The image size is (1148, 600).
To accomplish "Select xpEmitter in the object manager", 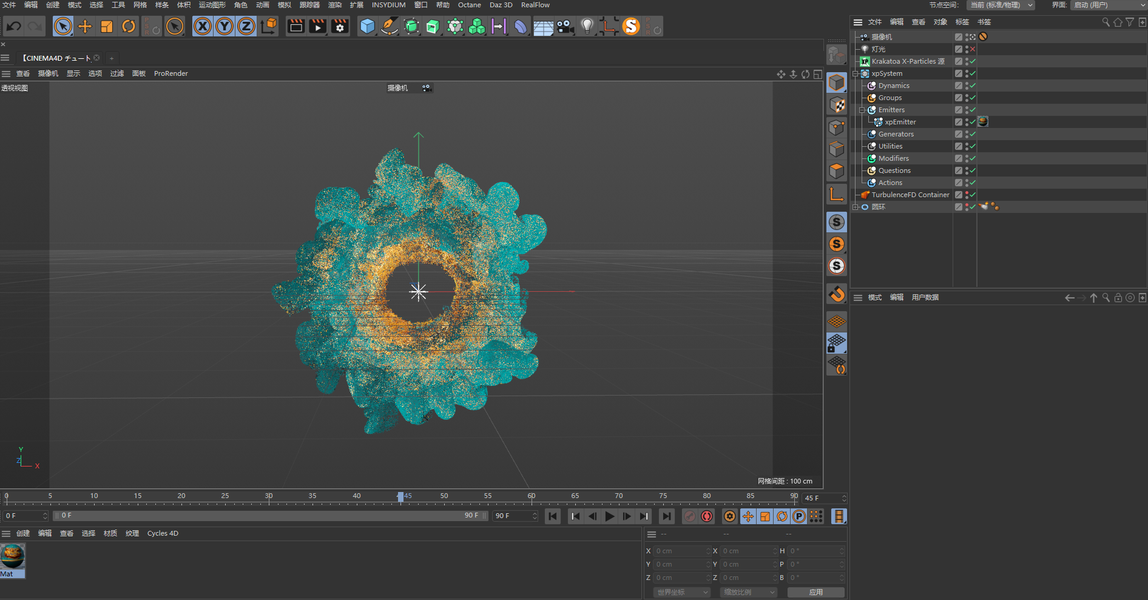I will [900, 122].
